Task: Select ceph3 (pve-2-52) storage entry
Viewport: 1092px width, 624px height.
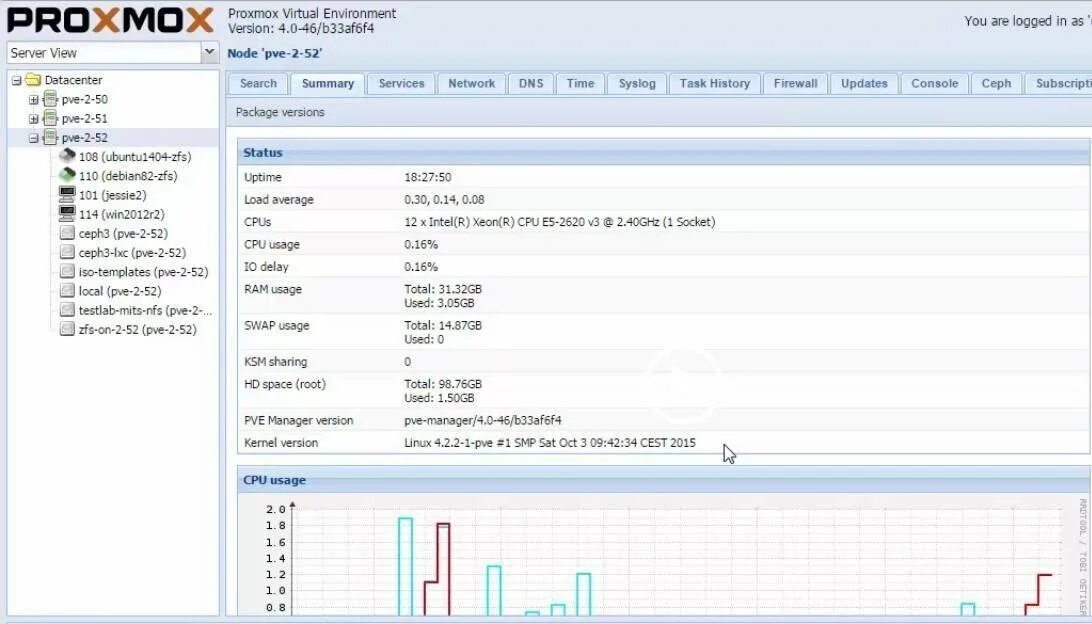Action: pyautogui.click(x=123, y=233)
